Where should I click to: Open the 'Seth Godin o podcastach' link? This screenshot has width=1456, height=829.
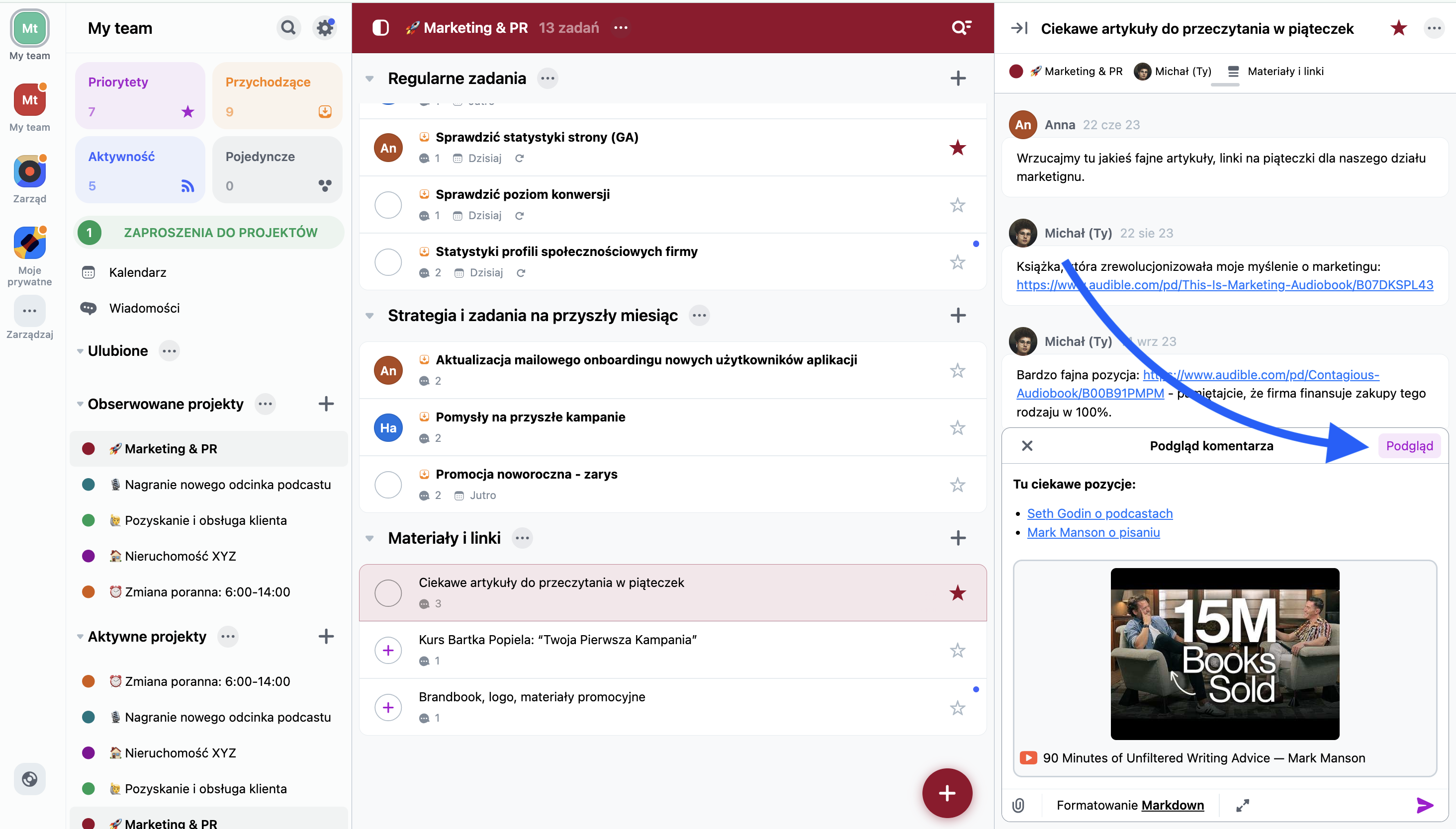tap(1099, 513)
